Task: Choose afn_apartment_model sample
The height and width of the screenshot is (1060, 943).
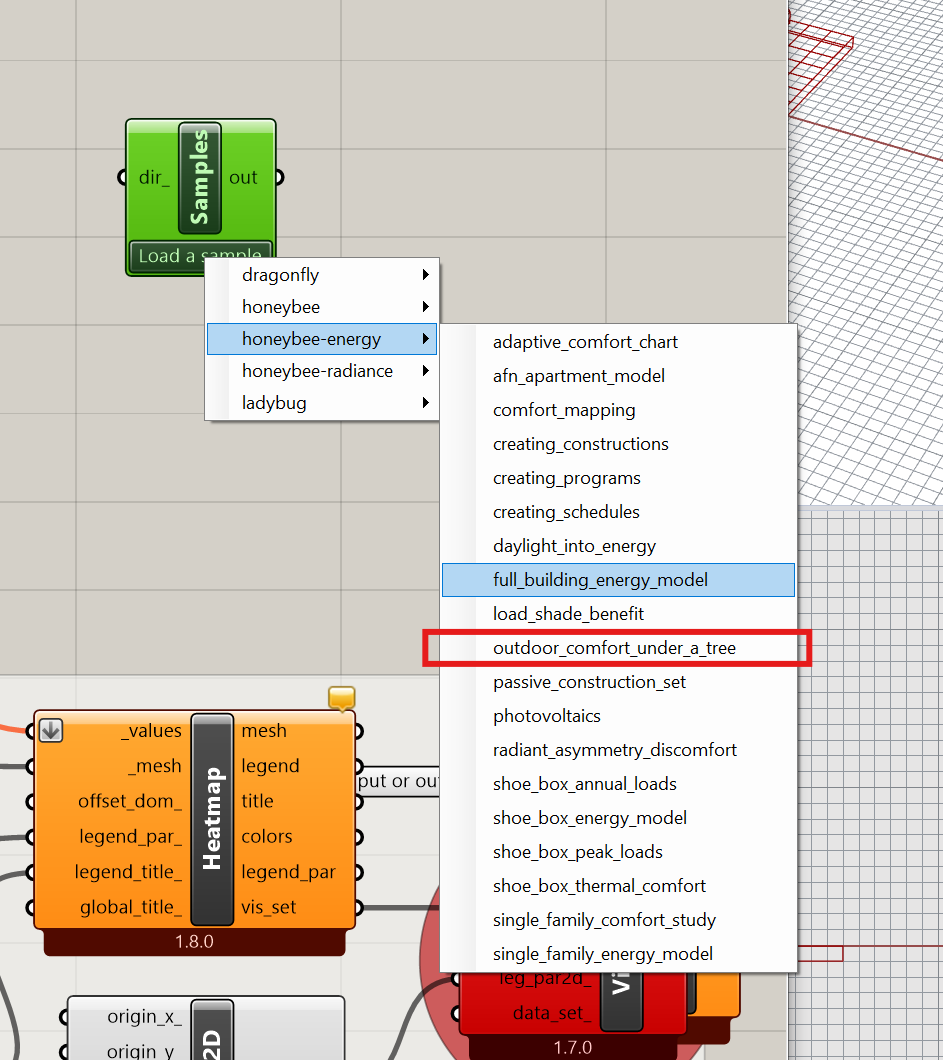Action: tap(618, 376)
